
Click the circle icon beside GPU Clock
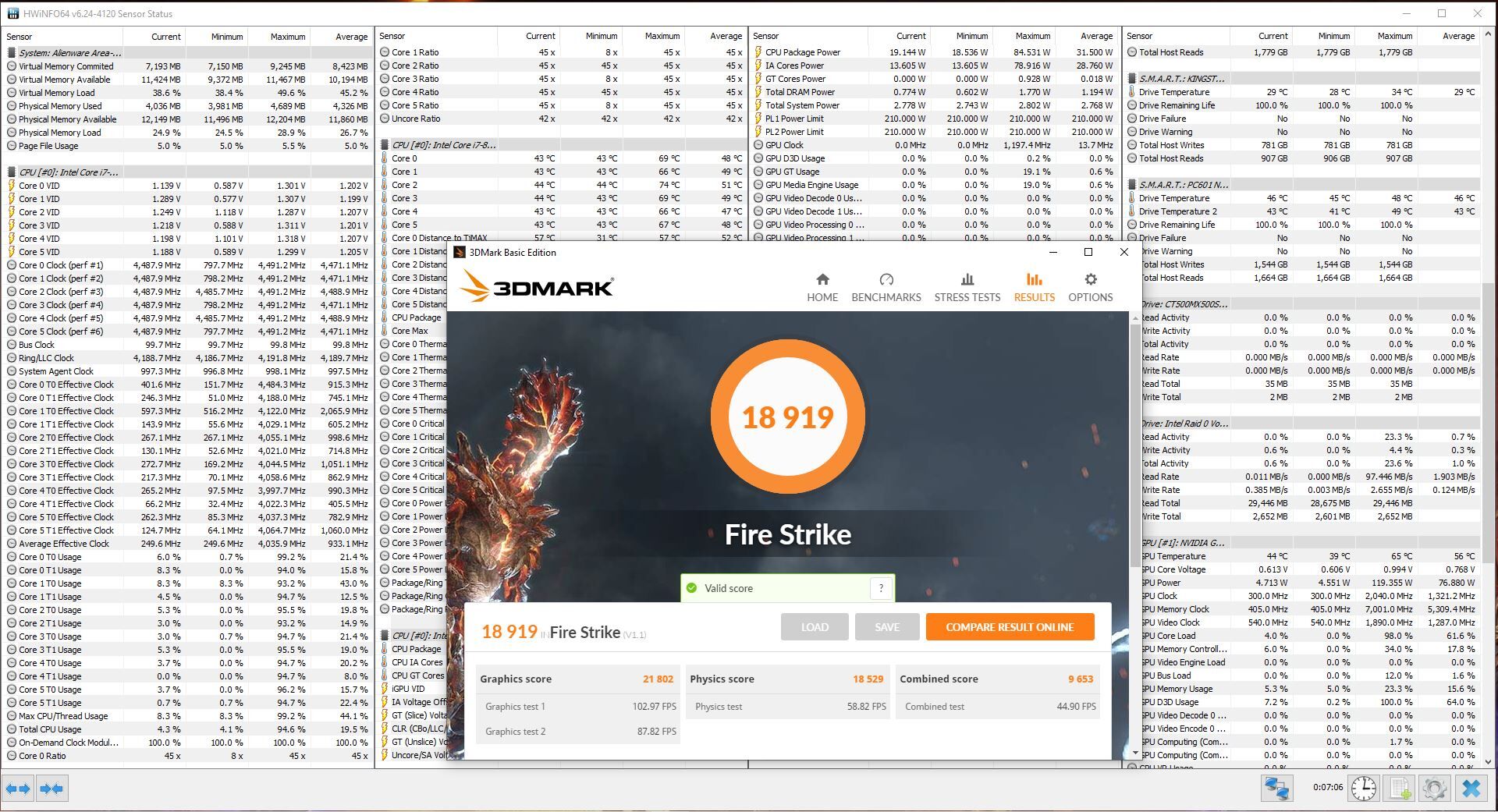tap(758, 145)
